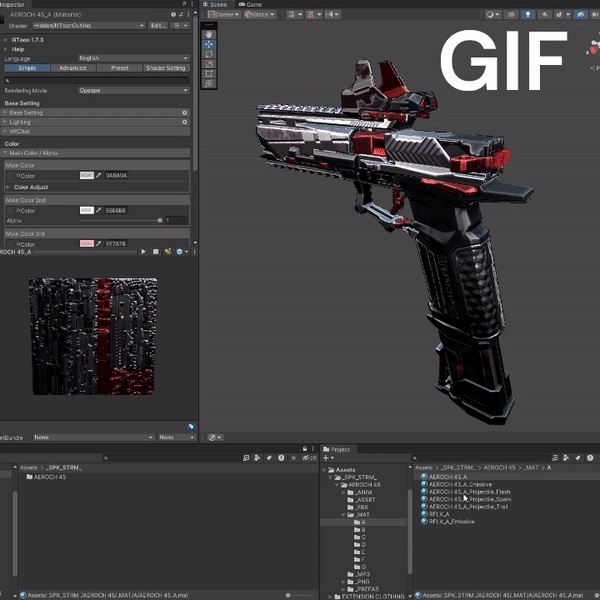Viewport: 600px width, 600px height.
Task: Click the AEROCH 45_A_Emissive material icon
Action: (x=424, y=484)
